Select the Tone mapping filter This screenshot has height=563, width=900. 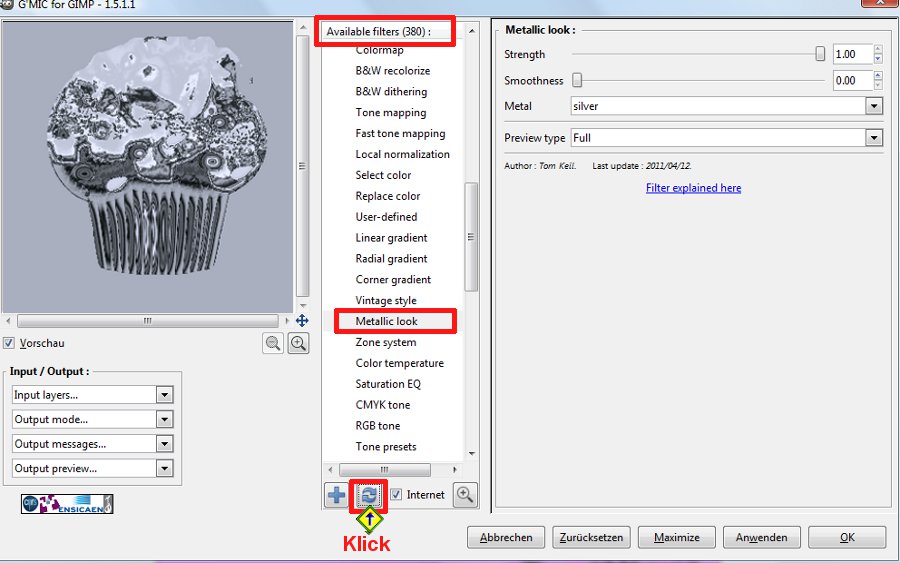[x=390, y=112]
